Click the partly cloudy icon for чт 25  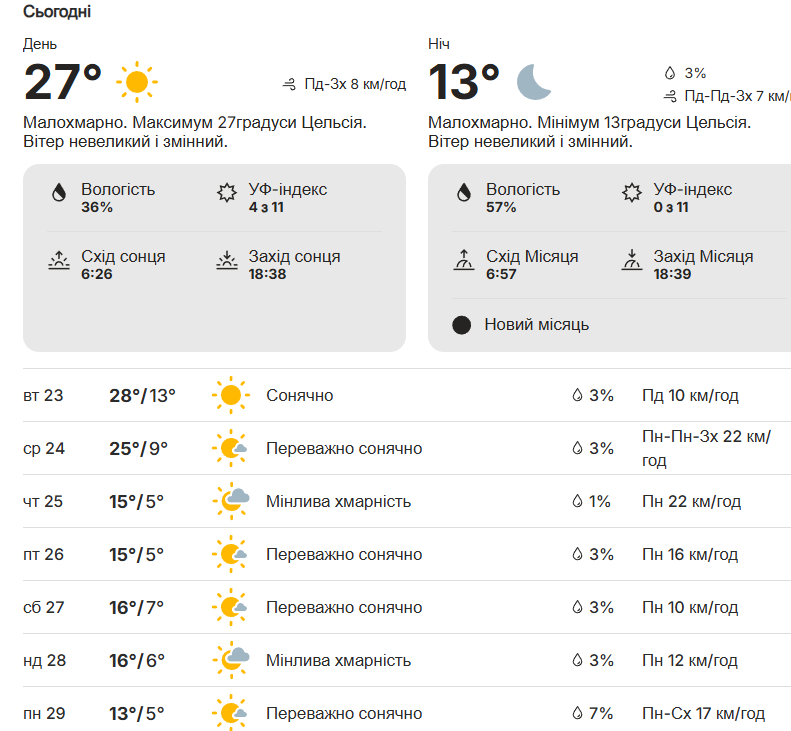point(231,501)
